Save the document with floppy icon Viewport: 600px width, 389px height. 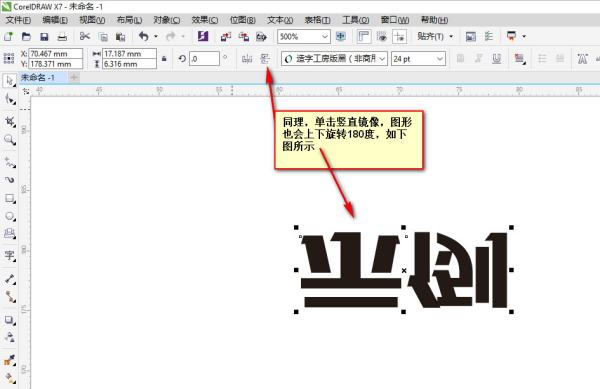point(44,37)
